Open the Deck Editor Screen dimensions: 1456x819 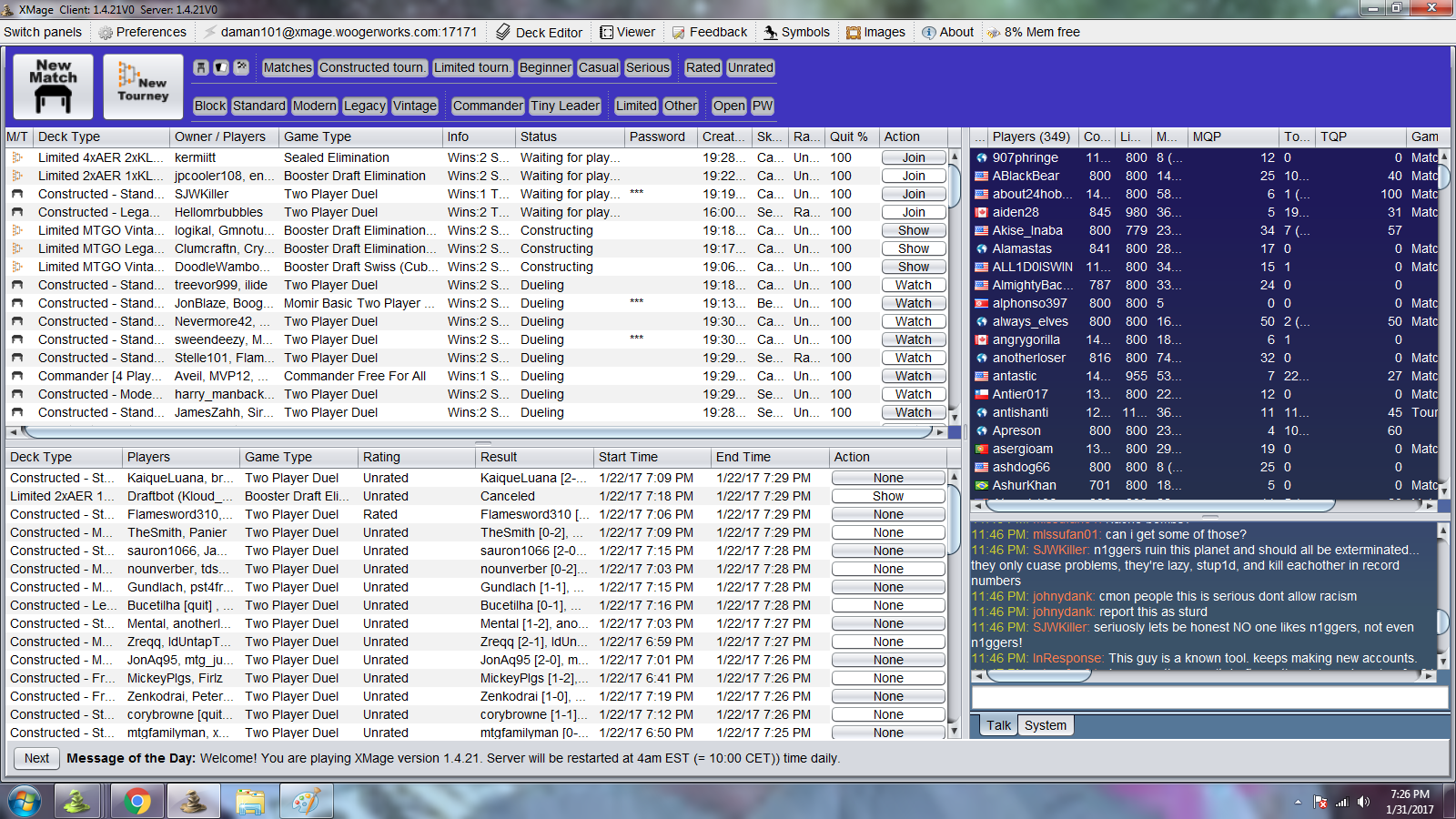click(540, 32)
